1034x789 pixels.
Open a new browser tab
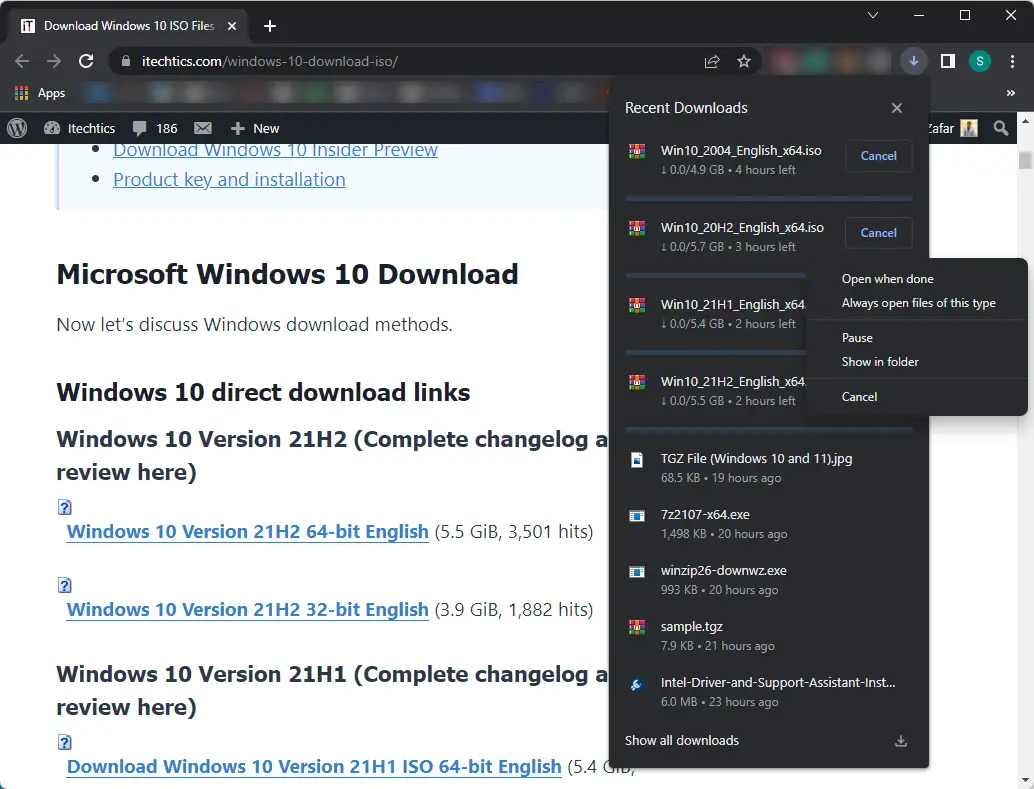270,26
